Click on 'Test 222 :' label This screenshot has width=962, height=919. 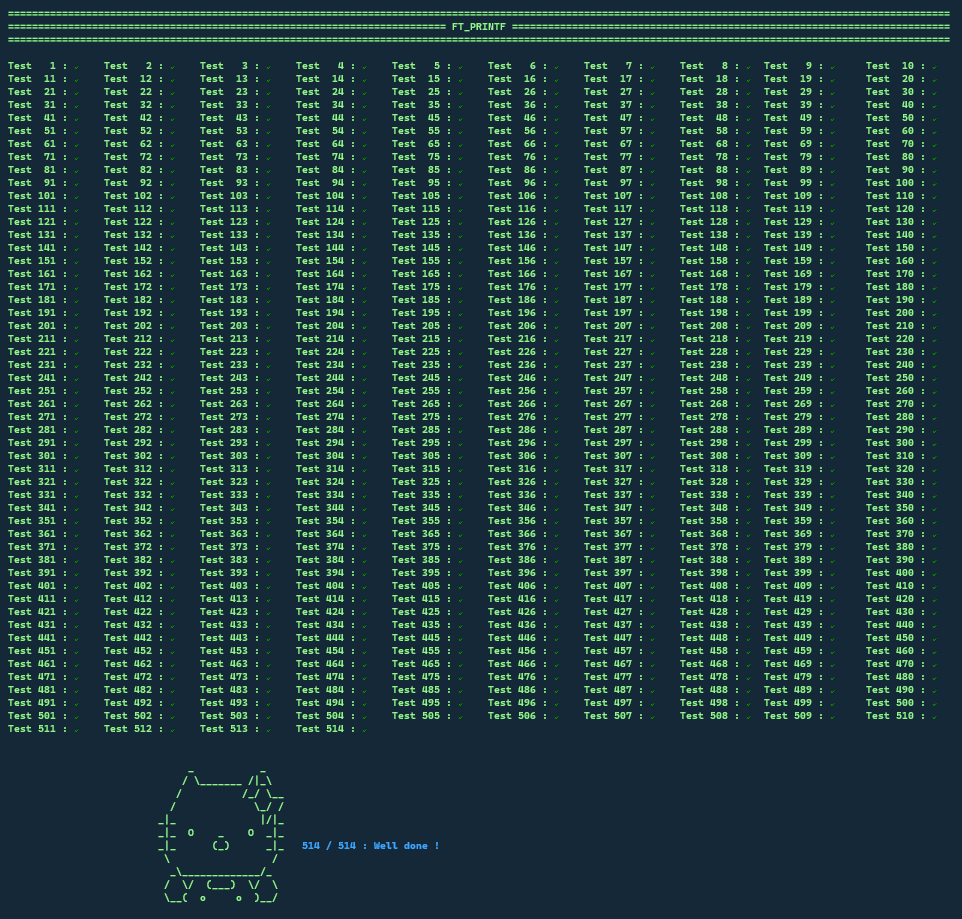point(133,352)
